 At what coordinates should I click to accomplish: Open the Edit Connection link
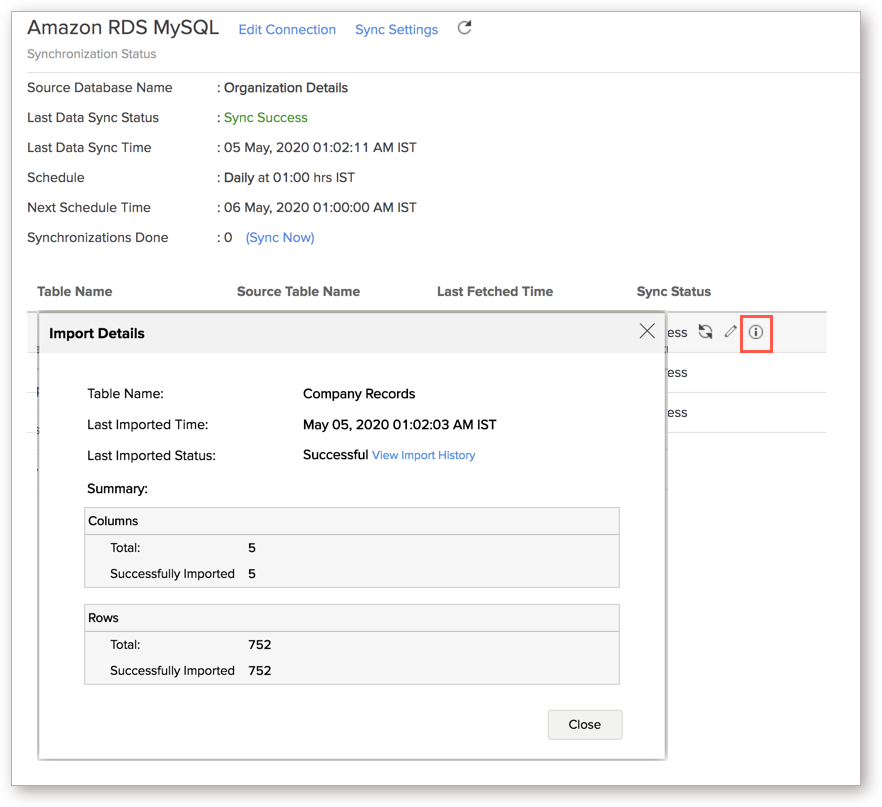point(287,30)
